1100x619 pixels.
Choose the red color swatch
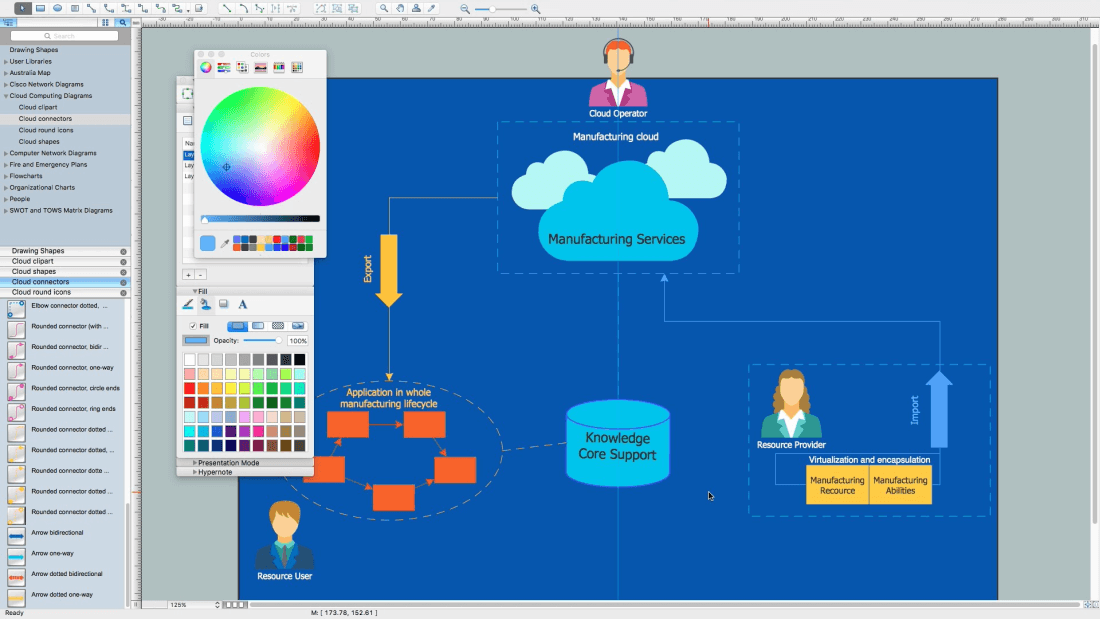(x=189, y=388)
